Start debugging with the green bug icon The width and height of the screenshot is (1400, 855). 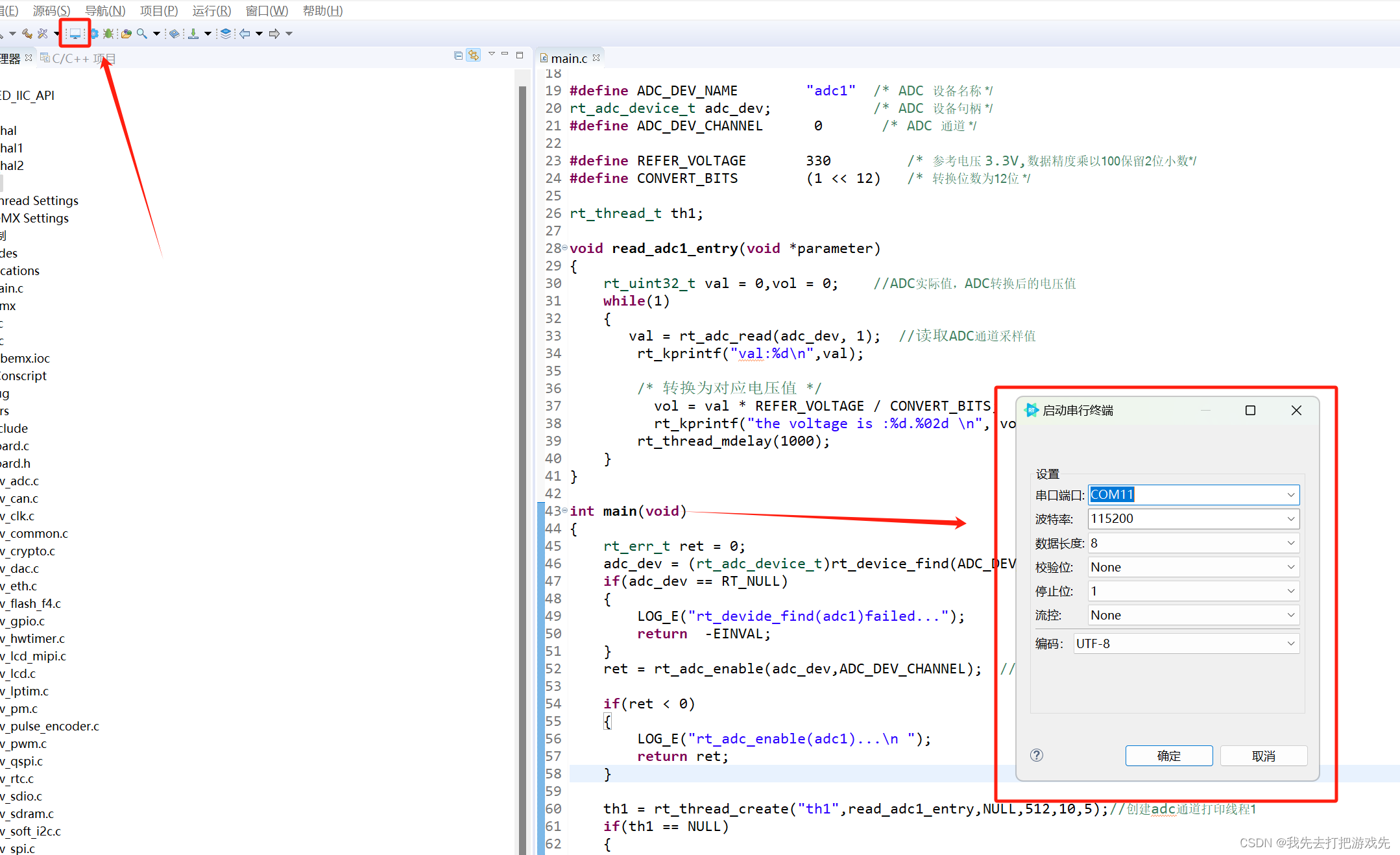pos(108,33)
